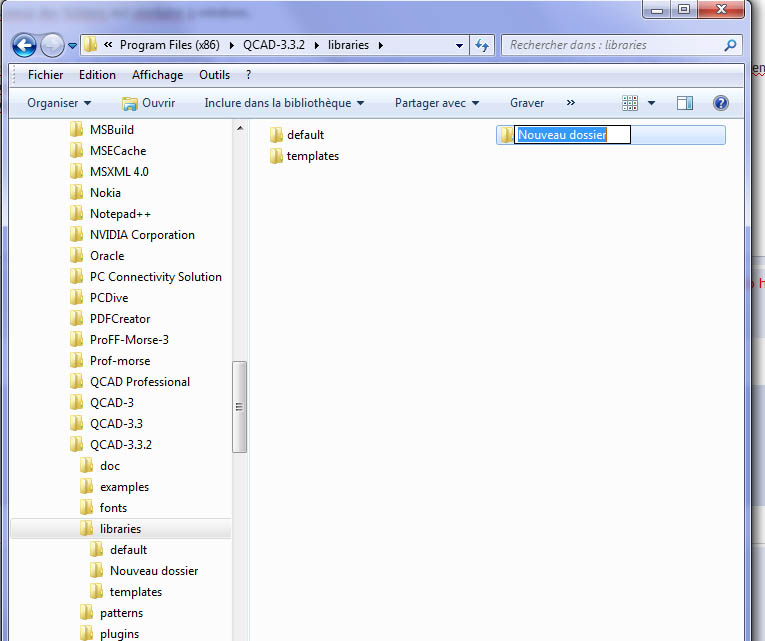Expand the Organiser dropdown menu
765x641 pixels.
(59, 103)
